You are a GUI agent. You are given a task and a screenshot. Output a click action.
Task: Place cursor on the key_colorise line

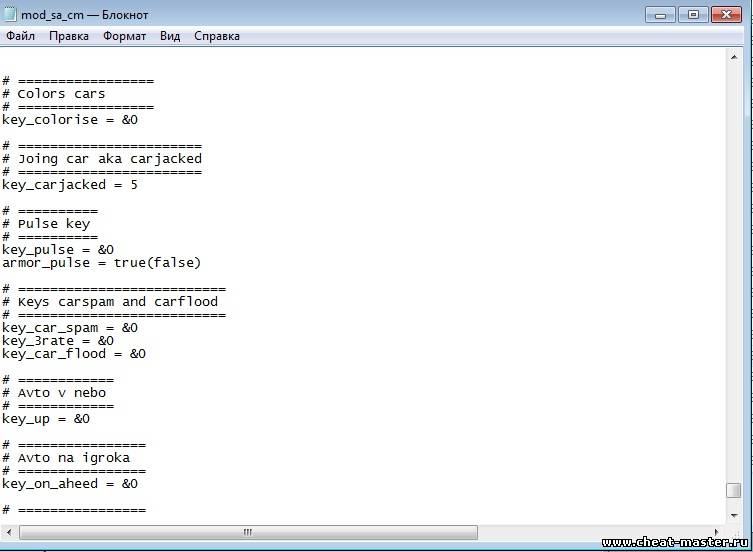point(70,120)
